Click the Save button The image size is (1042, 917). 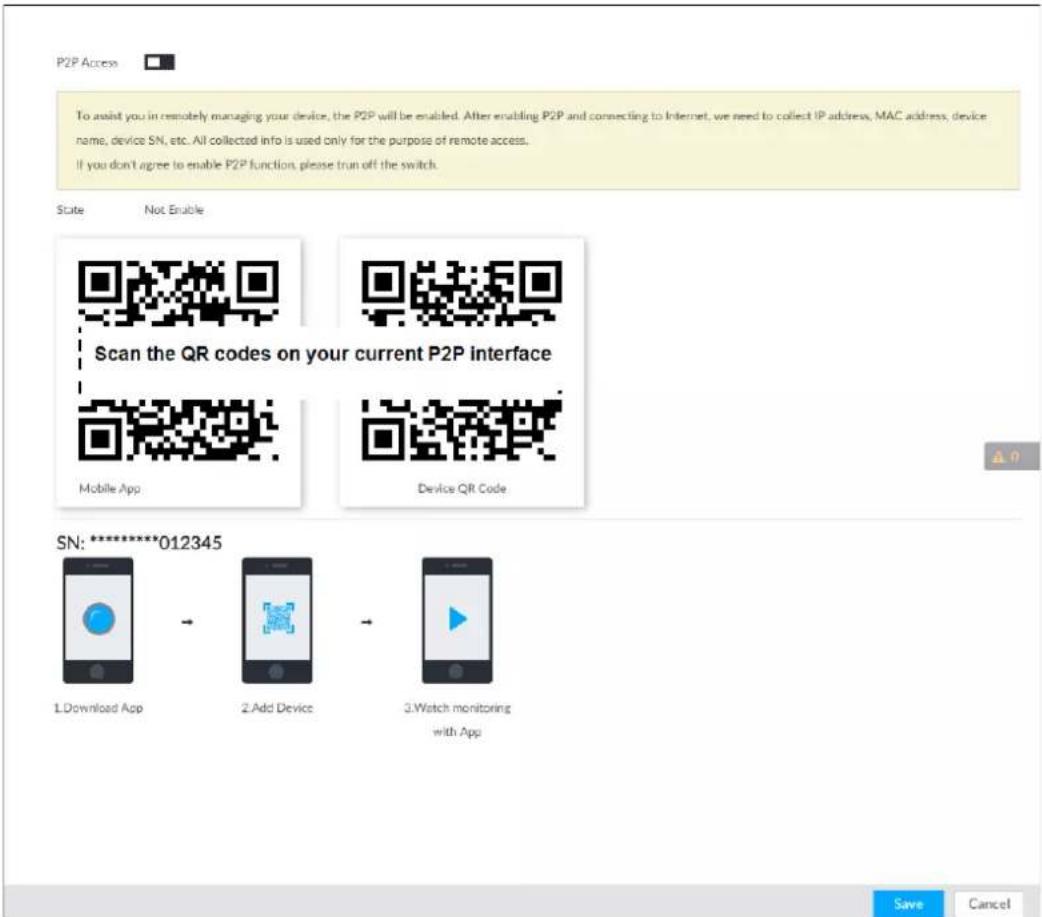click(908, 903)
